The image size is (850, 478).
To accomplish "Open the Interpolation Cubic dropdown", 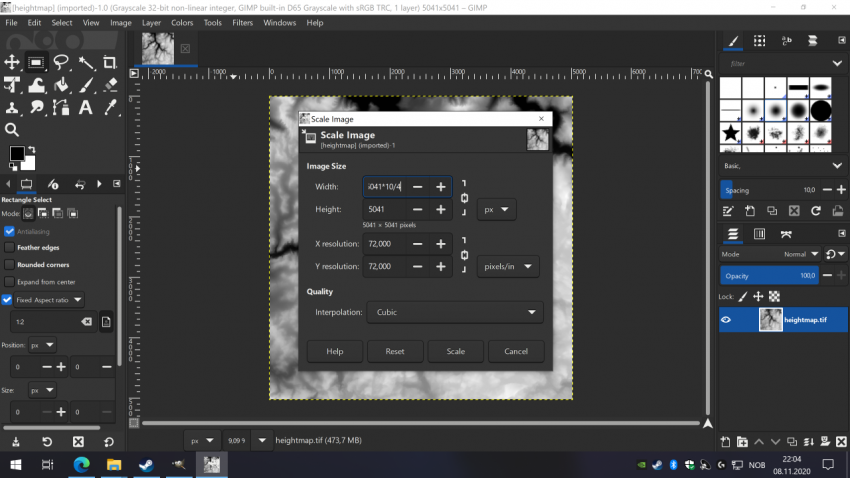I will (455, 312).
